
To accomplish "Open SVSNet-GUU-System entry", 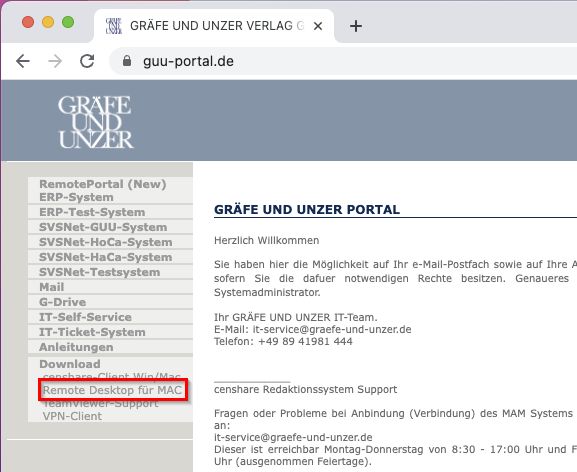I will click(103, 227).
